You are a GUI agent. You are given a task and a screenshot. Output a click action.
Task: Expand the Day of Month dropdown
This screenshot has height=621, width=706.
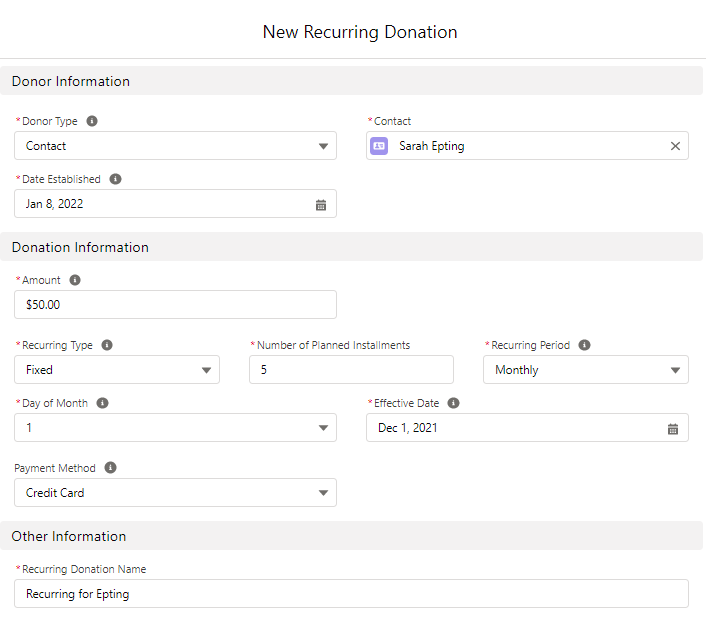(x=175, y=428)
